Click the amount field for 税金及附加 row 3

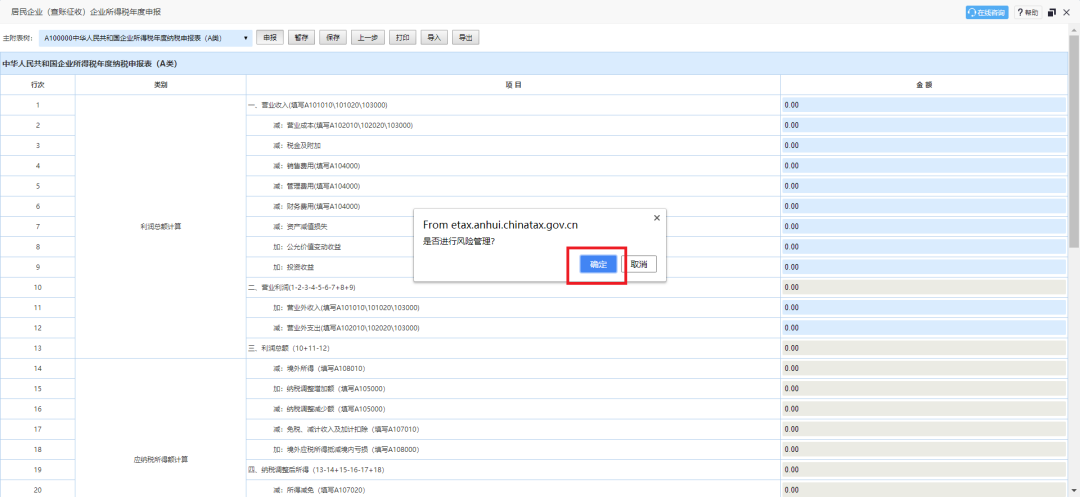[924, 146]
